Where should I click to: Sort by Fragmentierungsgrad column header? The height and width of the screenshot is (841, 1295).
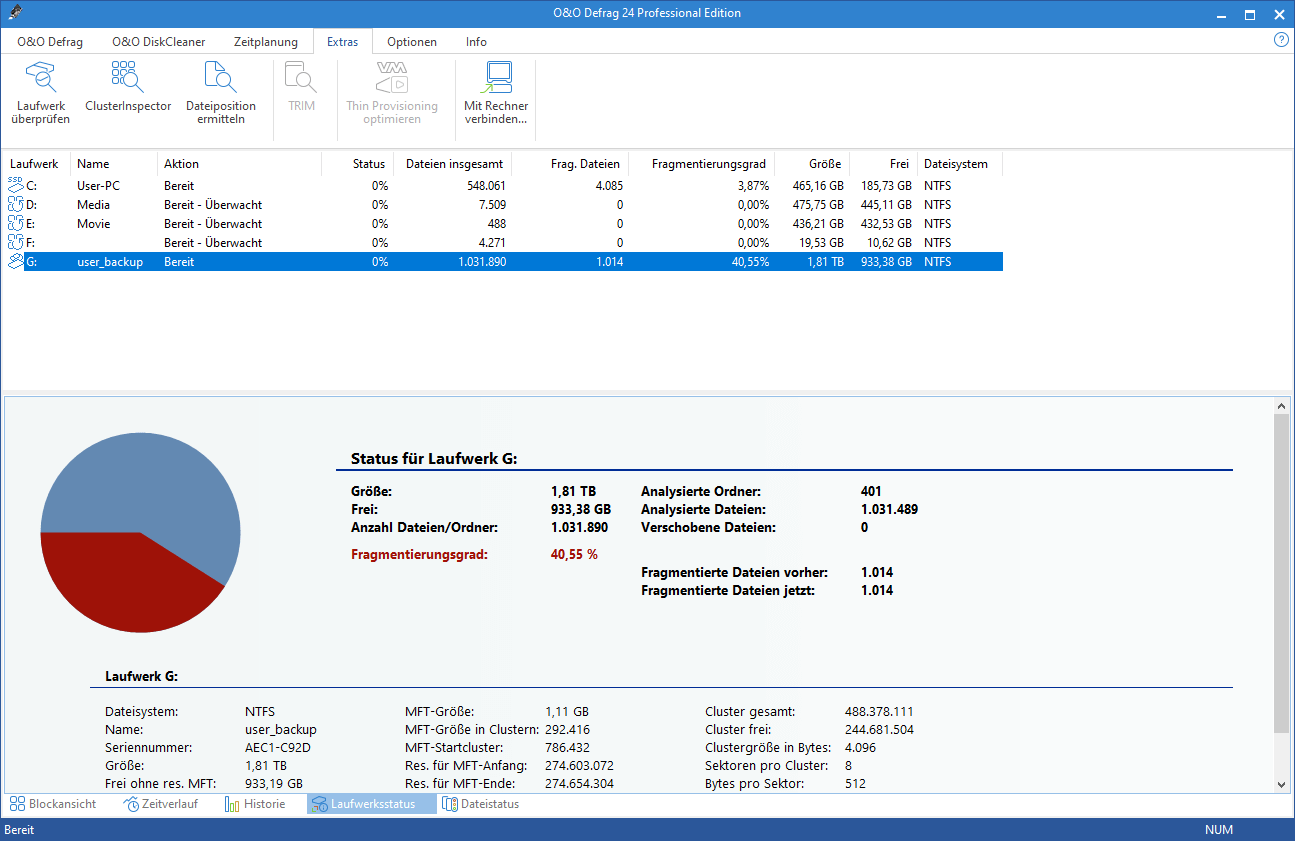[x=708, y=164]
